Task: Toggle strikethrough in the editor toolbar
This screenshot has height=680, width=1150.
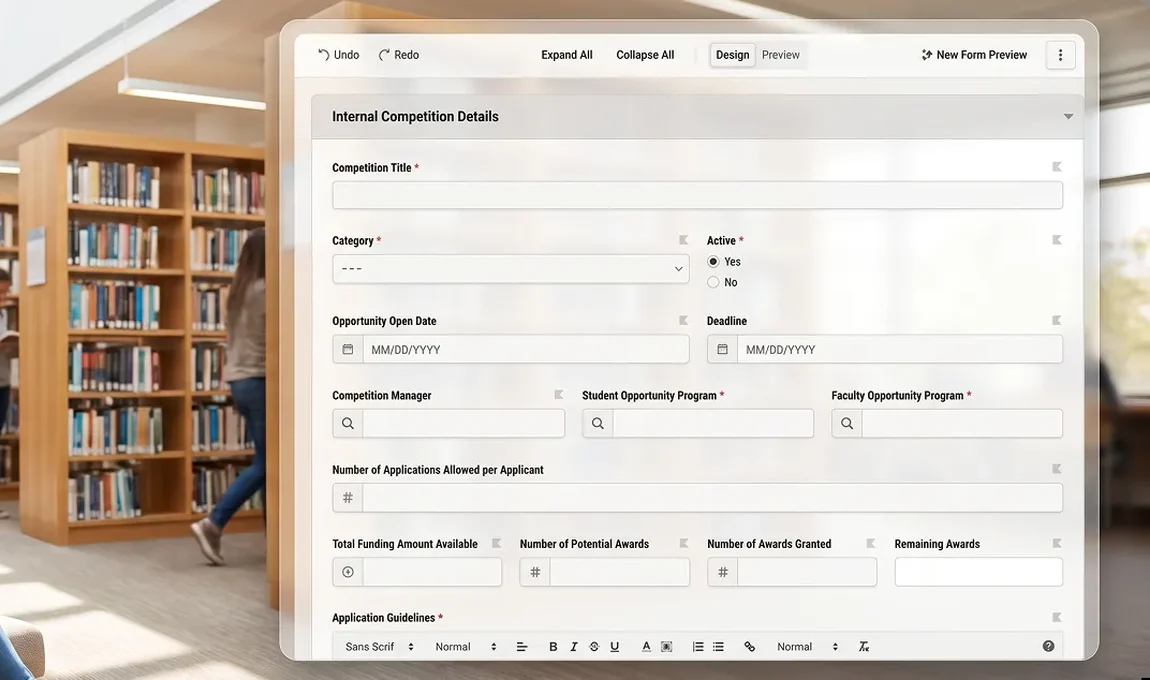Action: (x=594, y=646)
